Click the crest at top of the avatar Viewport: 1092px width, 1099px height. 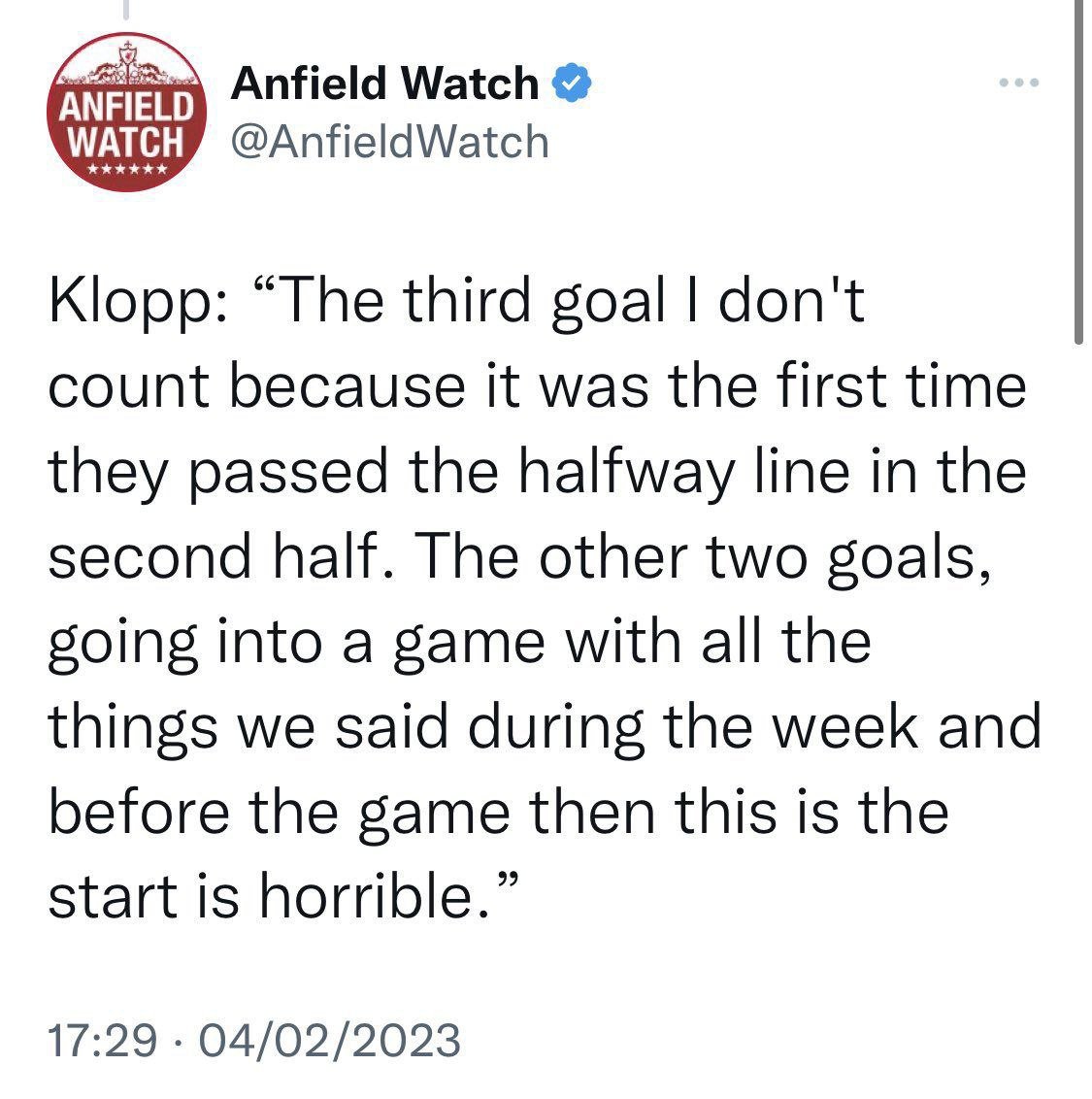(x=127, y=54)
